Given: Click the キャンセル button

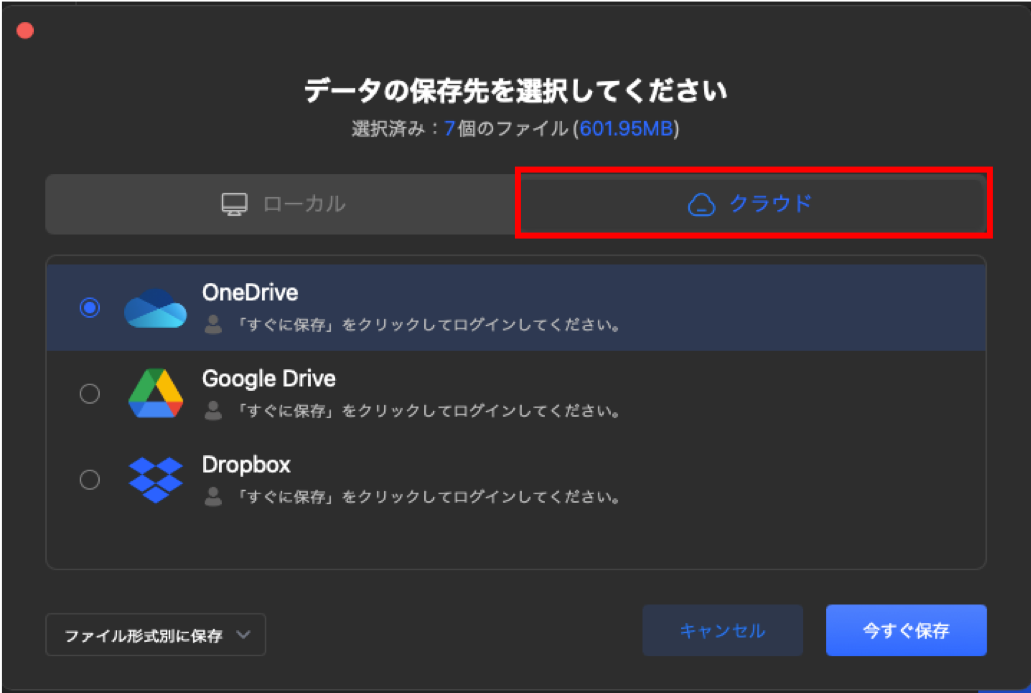Looking at the screenshot, I should pos(723,631).
